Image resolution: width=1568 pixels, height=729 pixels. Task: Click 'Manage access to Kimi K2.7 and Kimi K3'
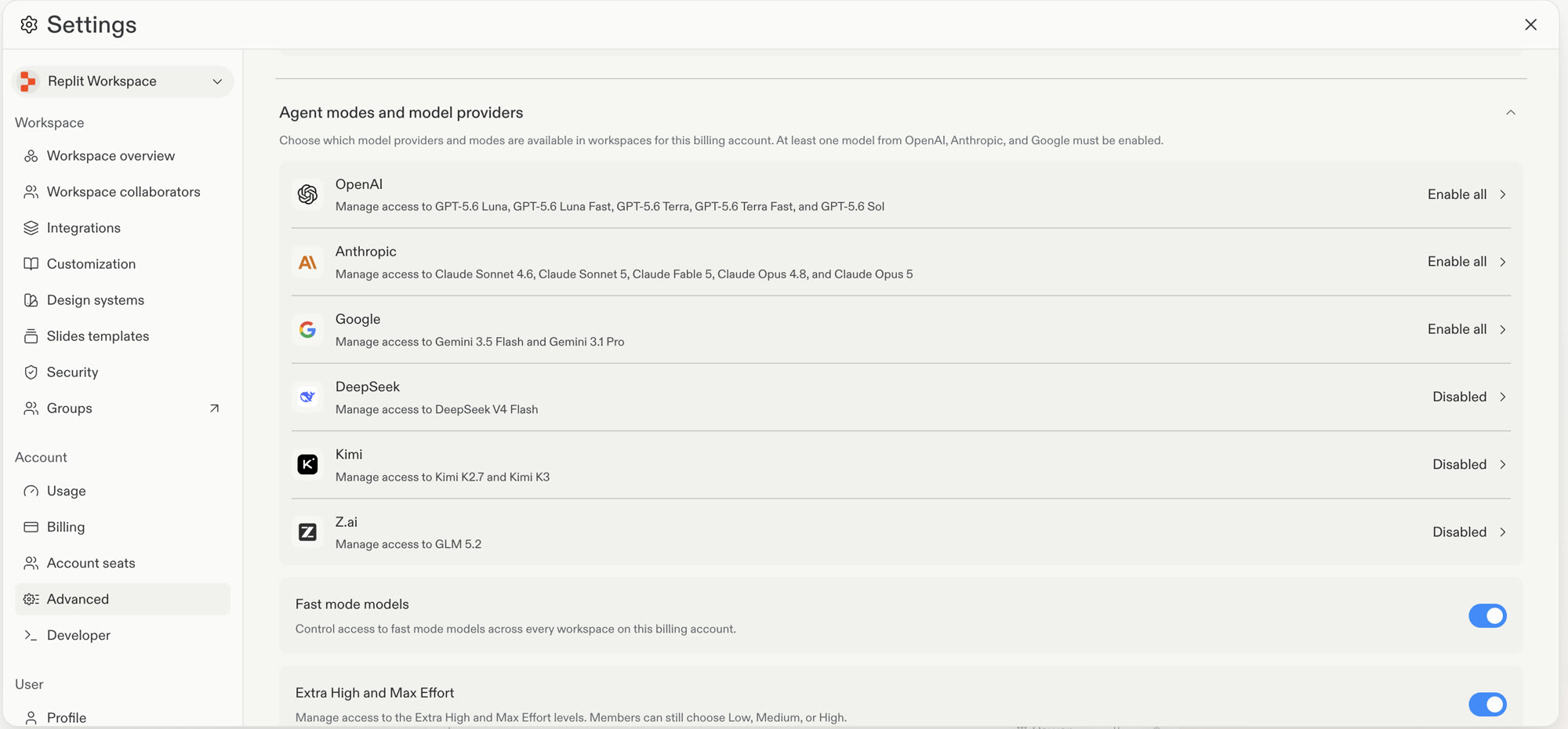pyautogui.click(x=442, y=477)
